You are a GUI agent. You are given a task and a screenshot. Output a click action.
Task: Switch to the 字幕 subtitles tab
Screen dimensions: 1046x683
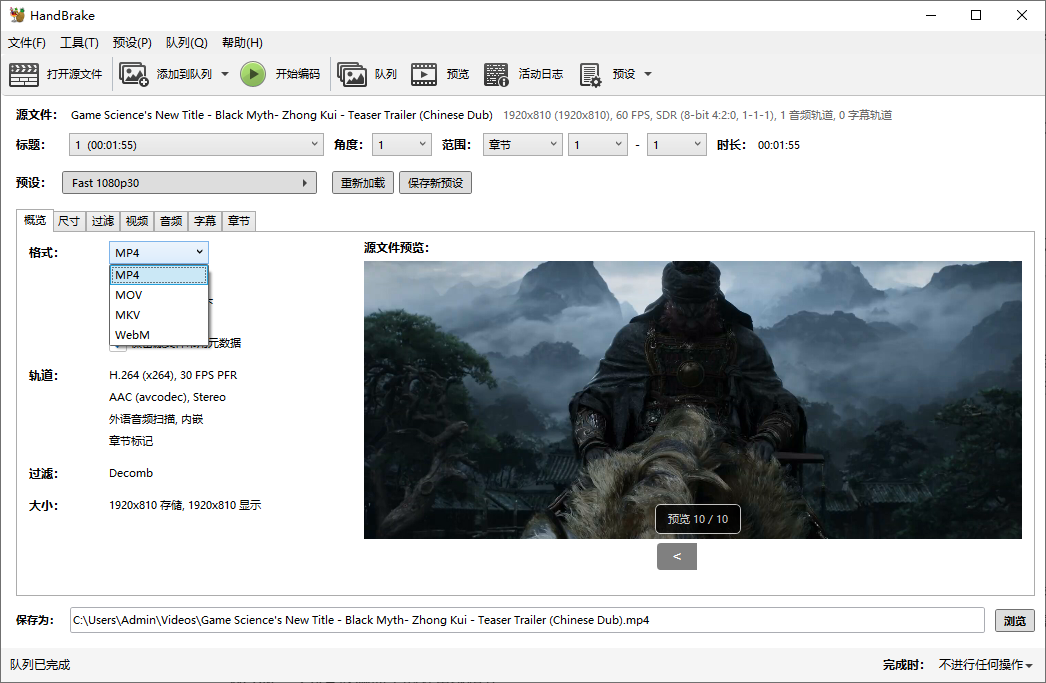(205, 221)
